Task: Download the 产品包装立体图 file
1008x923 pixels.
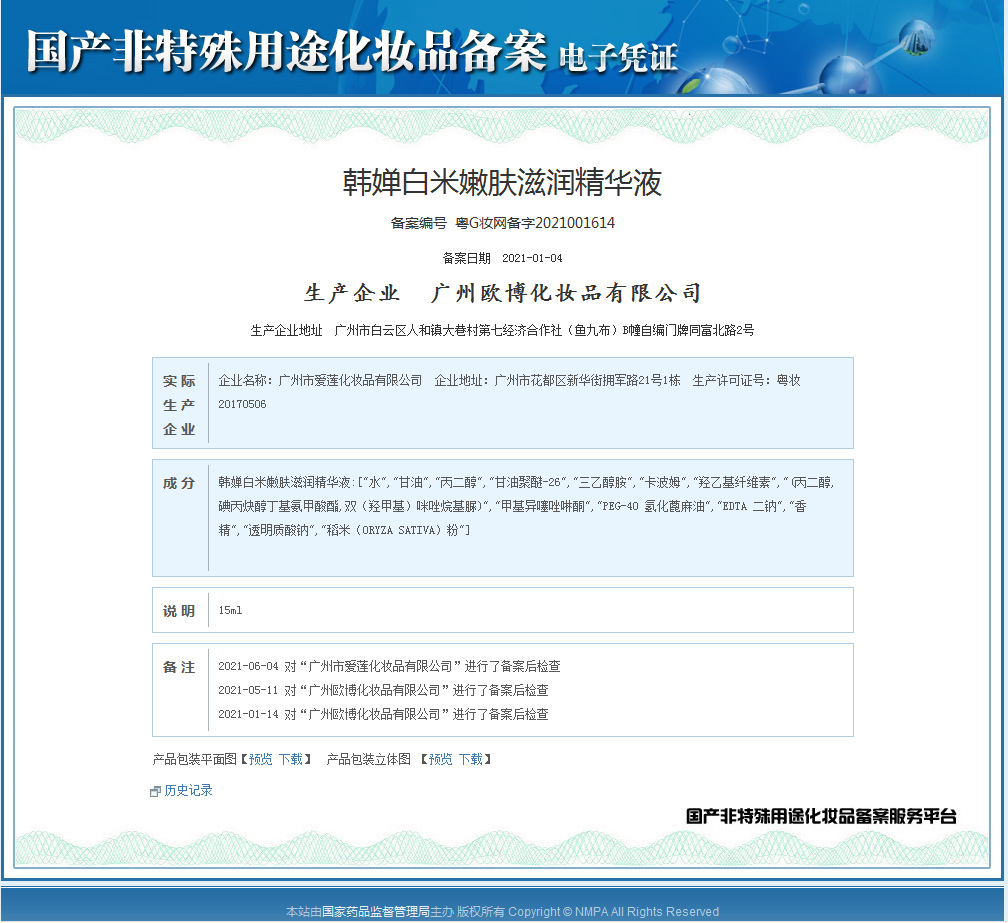Action: point(471,759)
